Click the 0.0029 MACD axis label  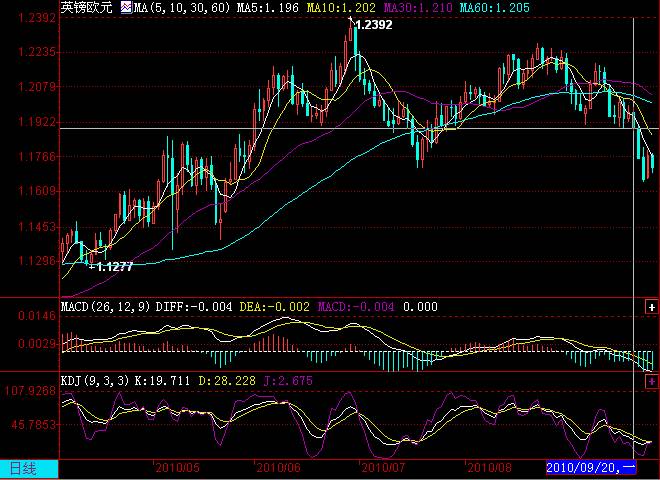point(37,344)
